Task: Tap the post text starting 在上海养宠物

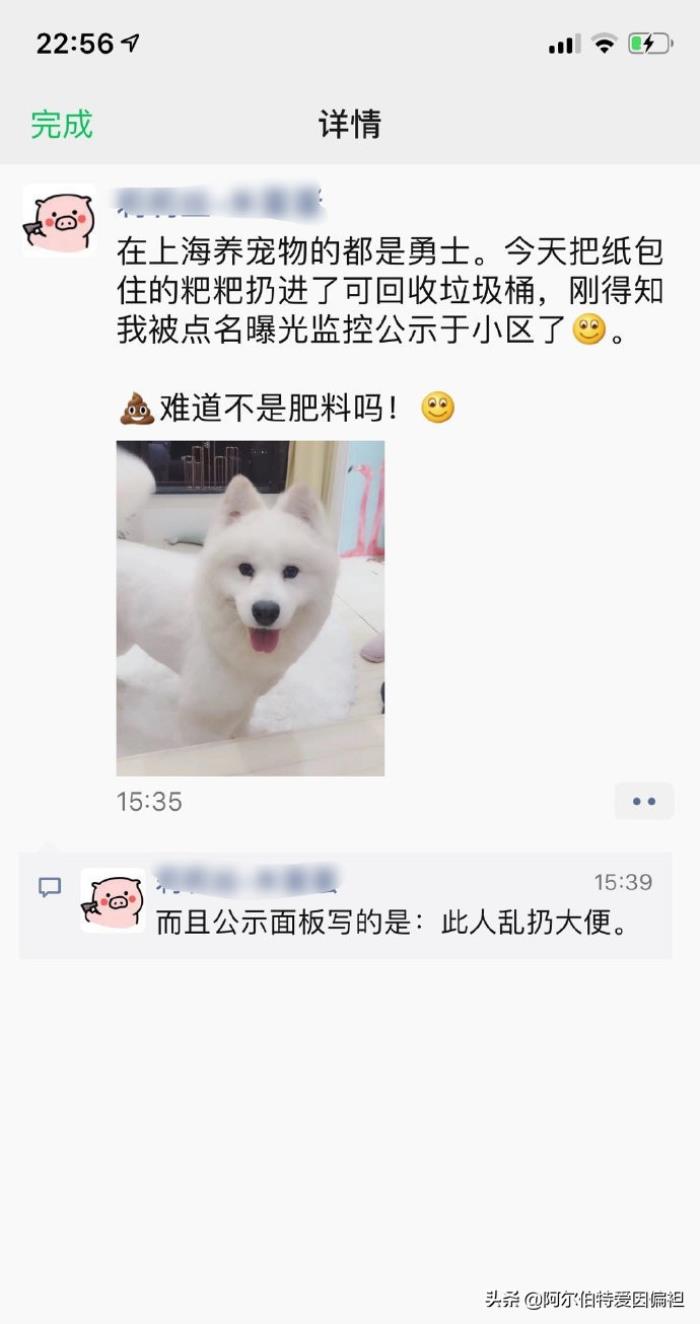Action: tap(390, 290)
